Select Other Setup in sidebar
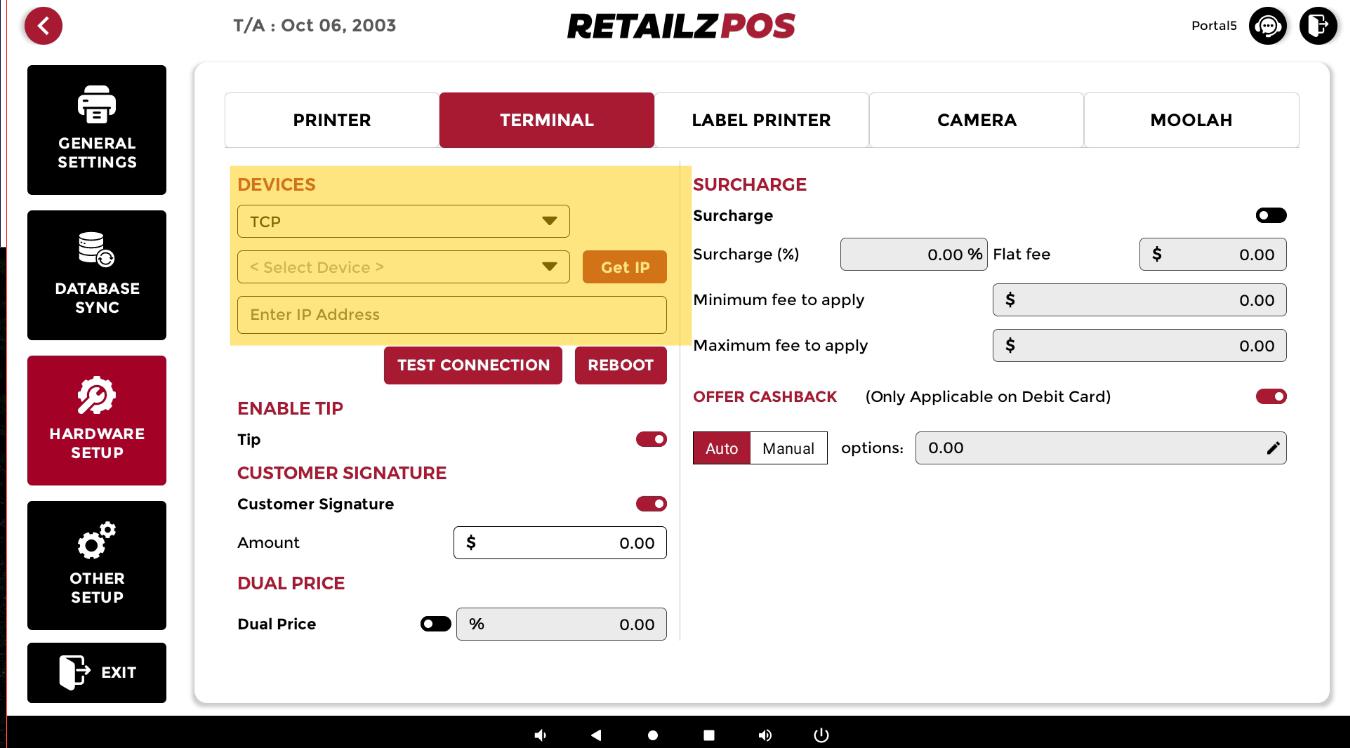The height and width of the screenshot is (748, 1350). coord(97,565)
